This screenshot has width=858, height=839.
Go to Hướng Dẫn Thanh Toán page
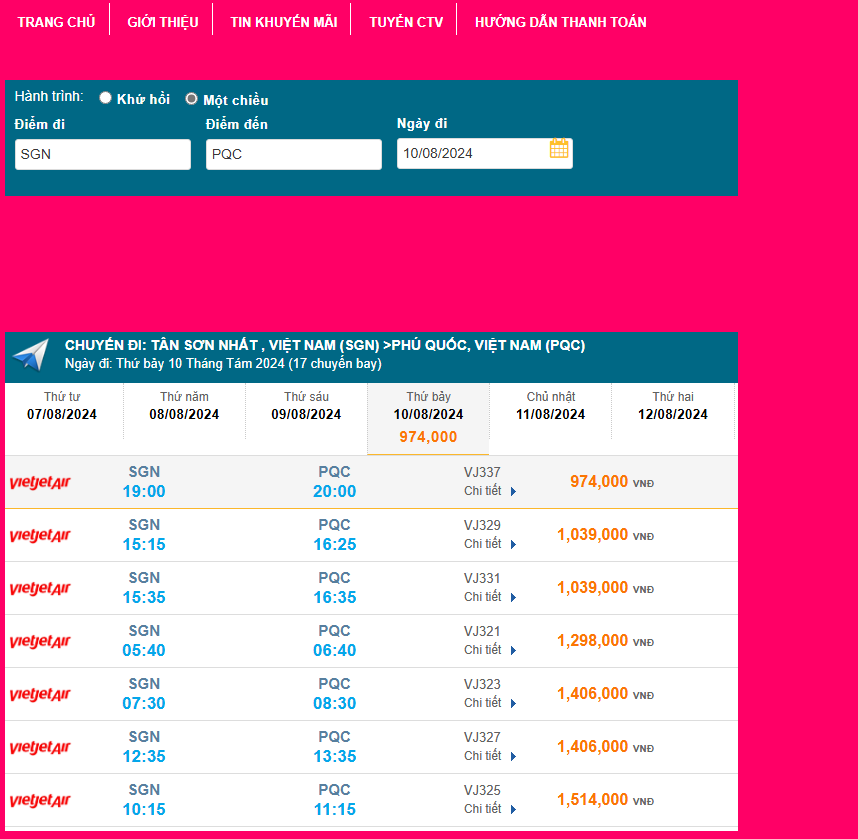point(560,22)
